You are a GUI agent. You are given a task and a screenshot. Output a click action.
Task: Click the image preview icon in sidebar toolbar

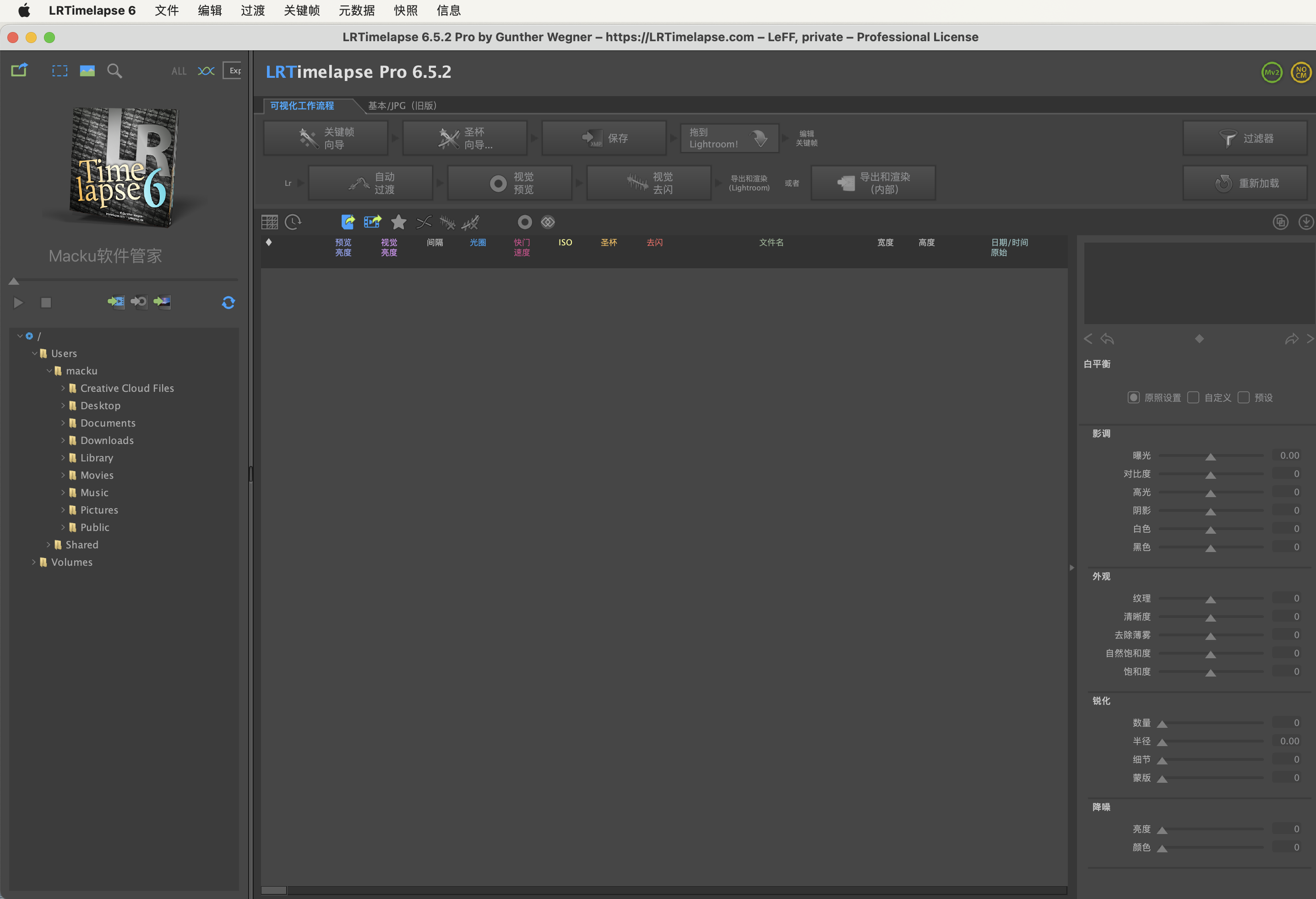tap(87, 71)
